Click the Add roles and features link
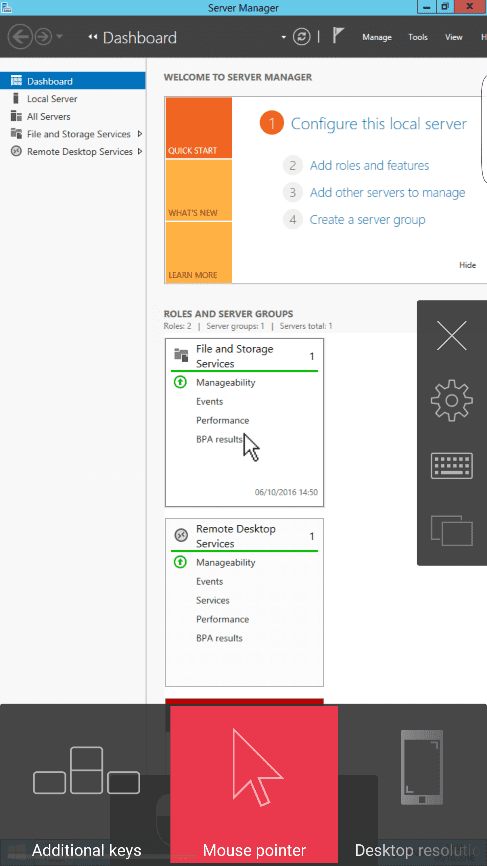This screenshot has height=866, width=487. click(x=369, y=165)
